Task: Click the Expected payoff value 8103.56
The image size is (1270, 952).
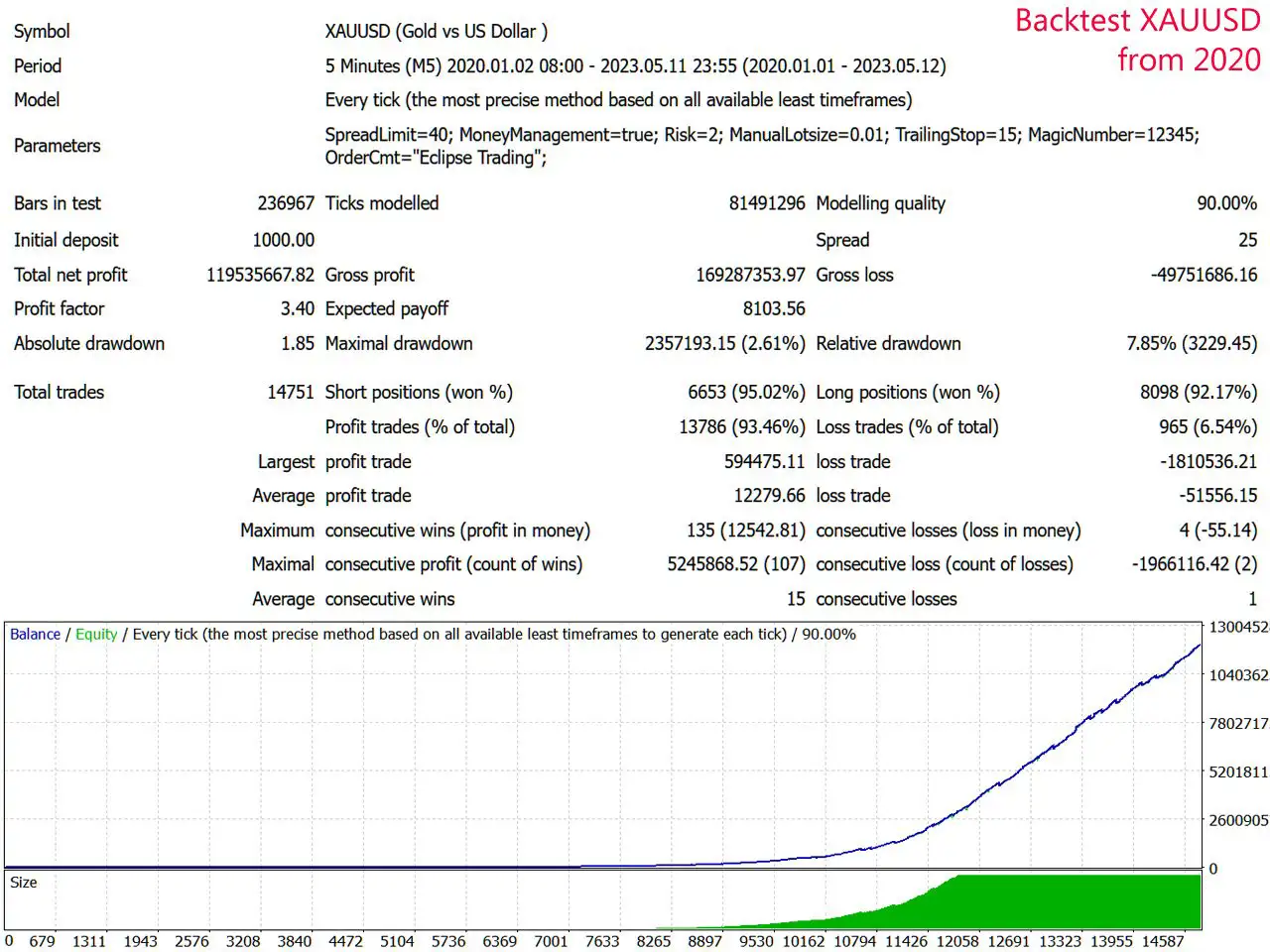Action: tap(777, 308)
